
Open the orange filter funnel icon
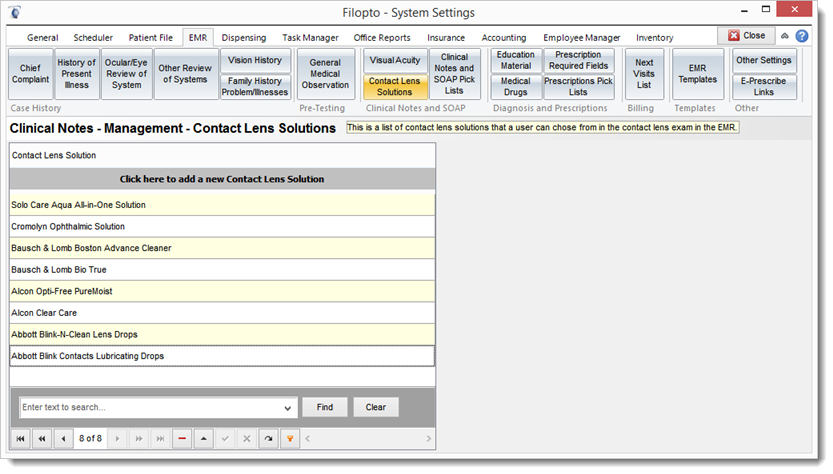[290, 438]
